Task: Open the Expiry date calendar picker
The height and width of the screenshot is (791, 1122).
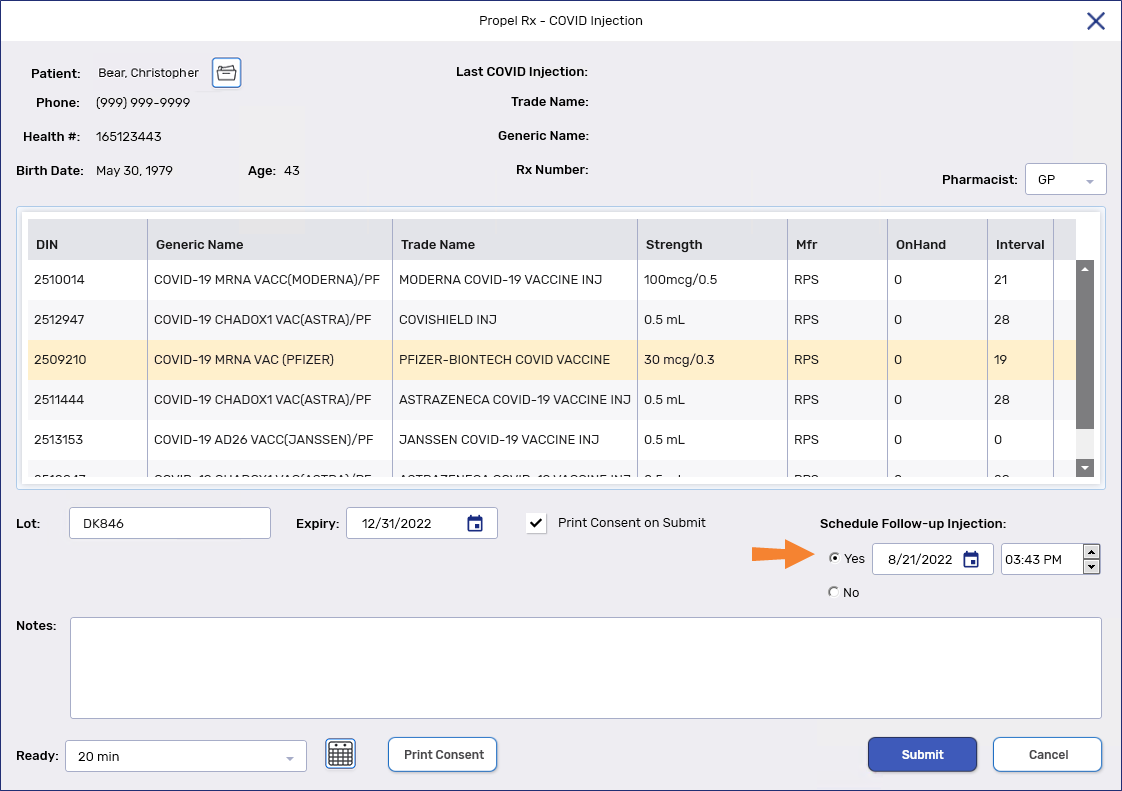Action: (475, 524)
